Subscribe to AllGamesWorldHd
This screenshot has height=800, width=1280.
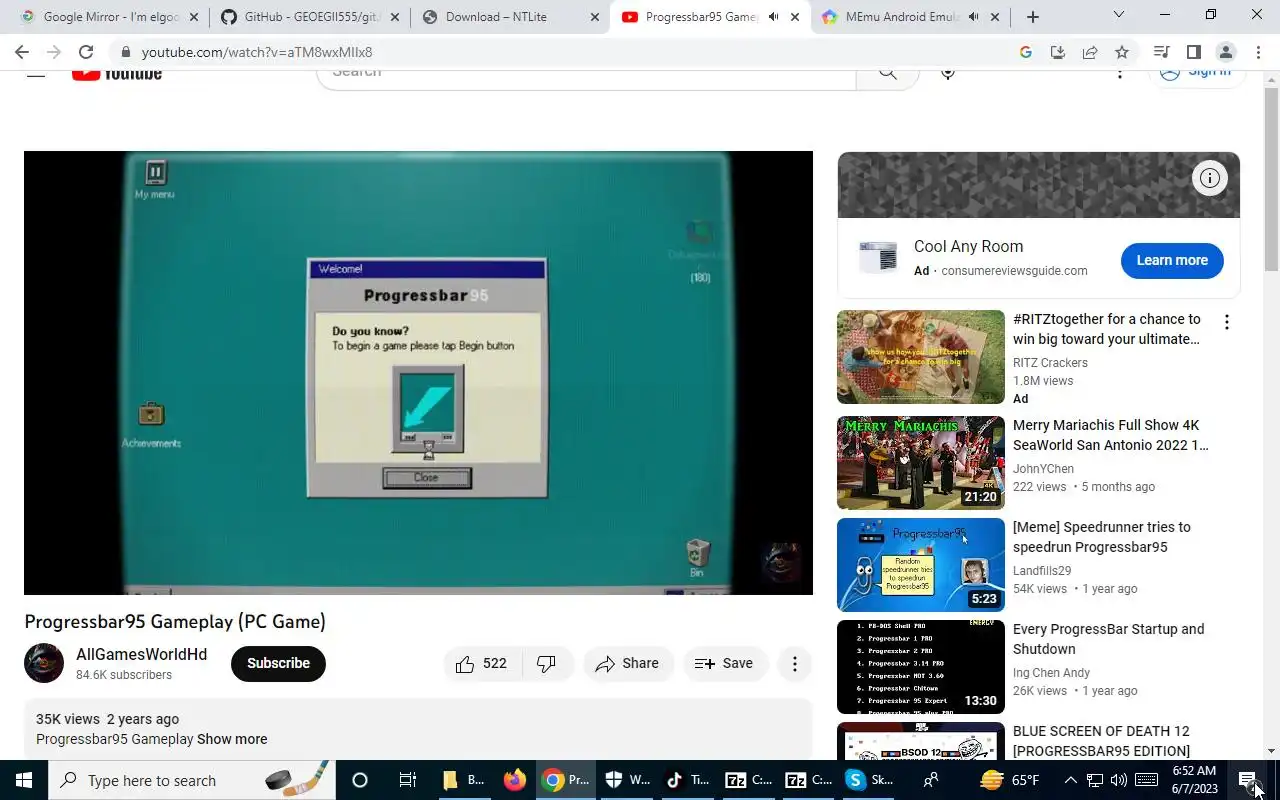(x=278, y=663)
